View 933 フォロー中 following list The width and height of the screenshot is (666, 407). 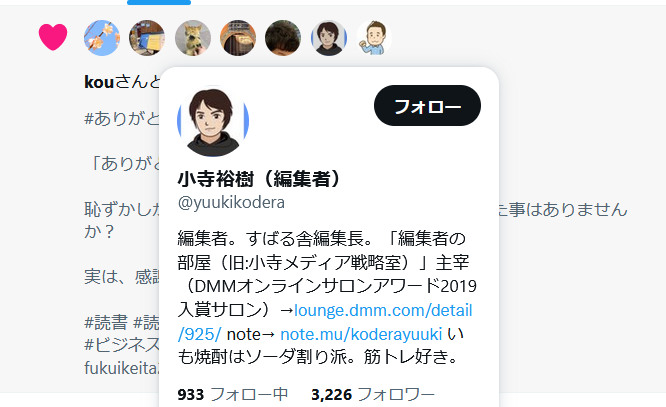(233, 394)
